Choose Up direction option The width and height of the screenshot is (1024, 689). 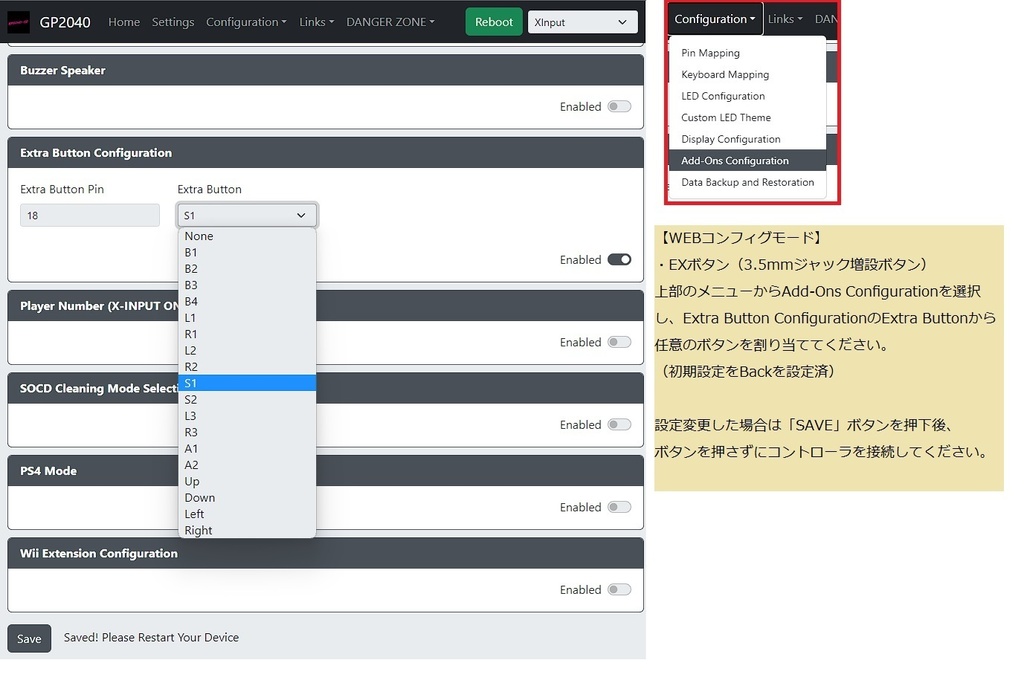pos(247,481)
